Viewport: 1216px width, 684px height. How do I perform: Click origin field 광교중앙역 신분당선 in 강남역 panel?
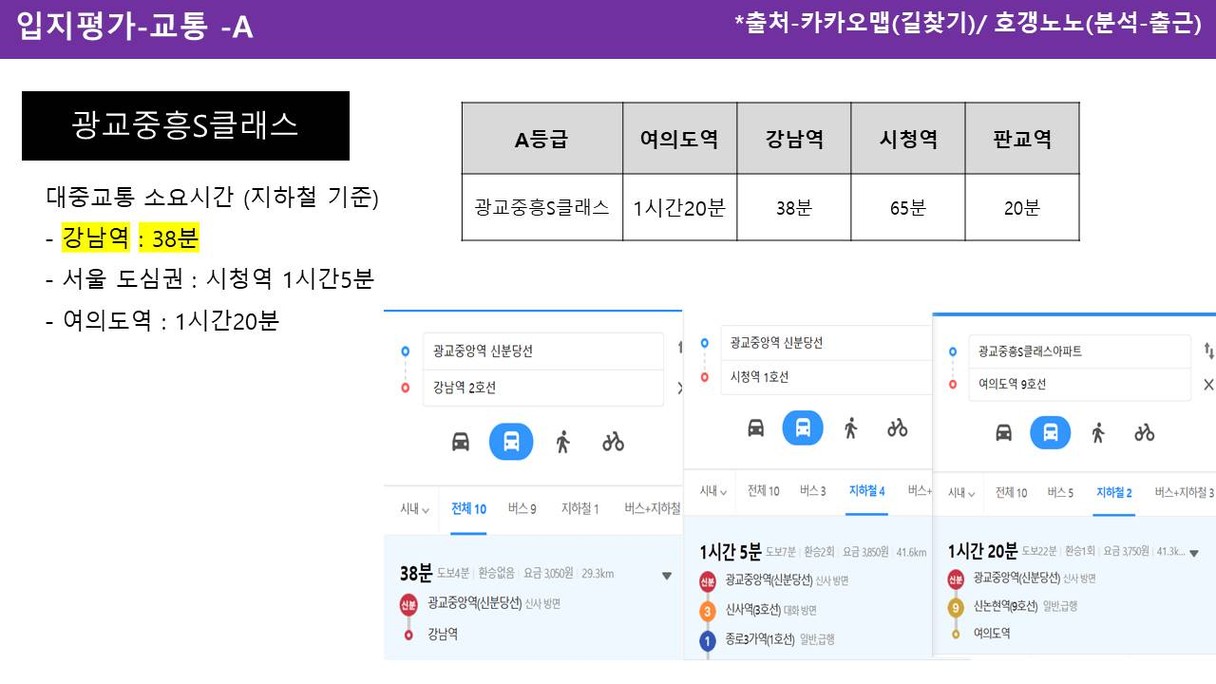pos(543,351)
